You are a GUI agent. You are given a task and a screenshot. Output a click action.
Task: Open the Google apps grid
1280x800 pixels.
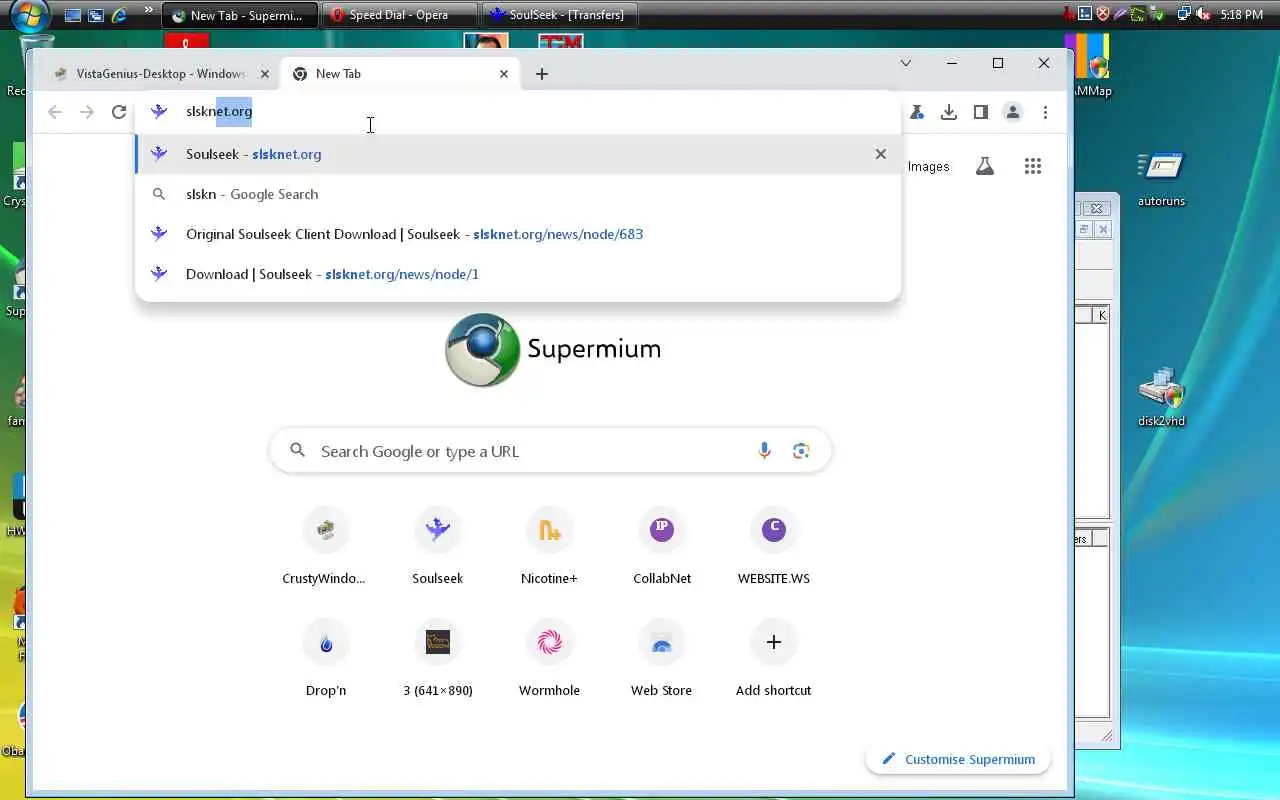pos(1033,167)
